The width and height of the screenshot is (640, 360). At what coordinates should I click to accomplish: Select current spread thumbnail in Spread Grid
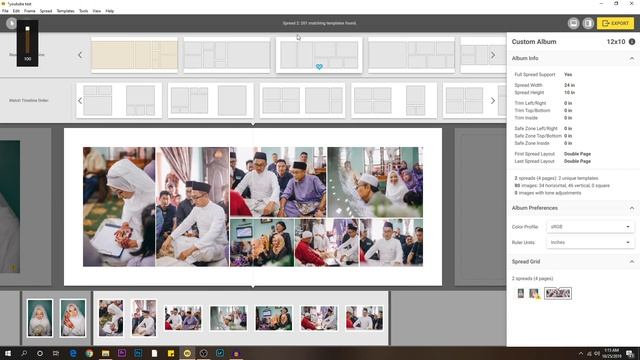(558, 293)
